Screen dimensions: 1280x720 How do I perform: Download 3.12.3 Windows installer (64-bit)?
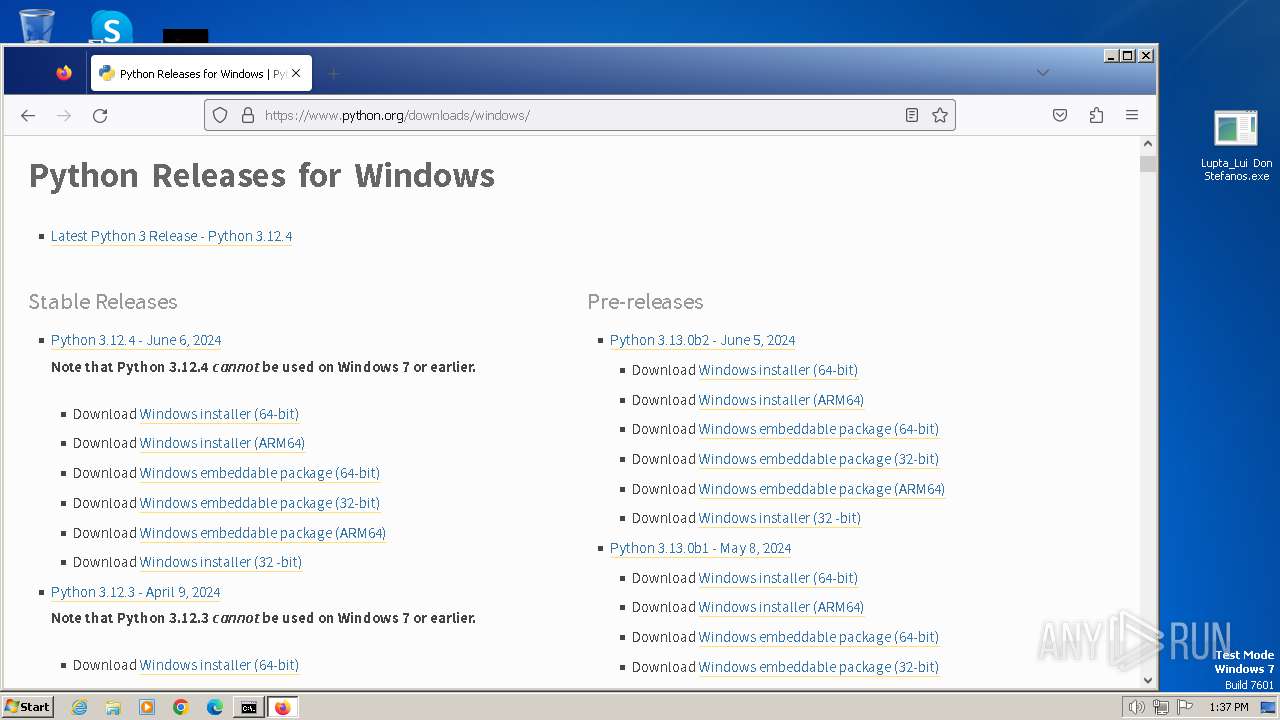pos(219,665)
